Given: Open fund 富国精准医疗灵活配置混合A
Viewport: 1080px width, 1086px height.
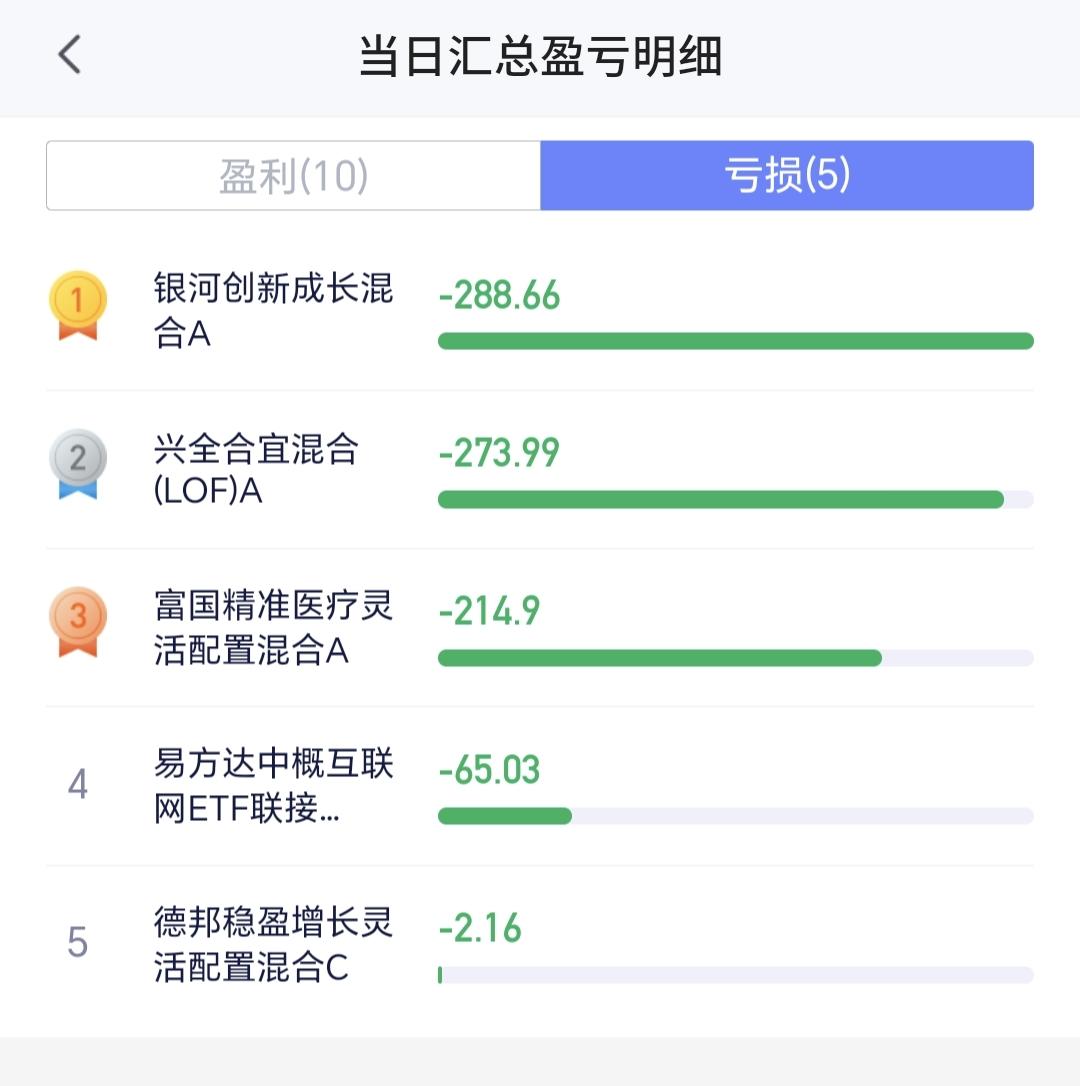Looking at the screenshot, I should pos(273,627).
